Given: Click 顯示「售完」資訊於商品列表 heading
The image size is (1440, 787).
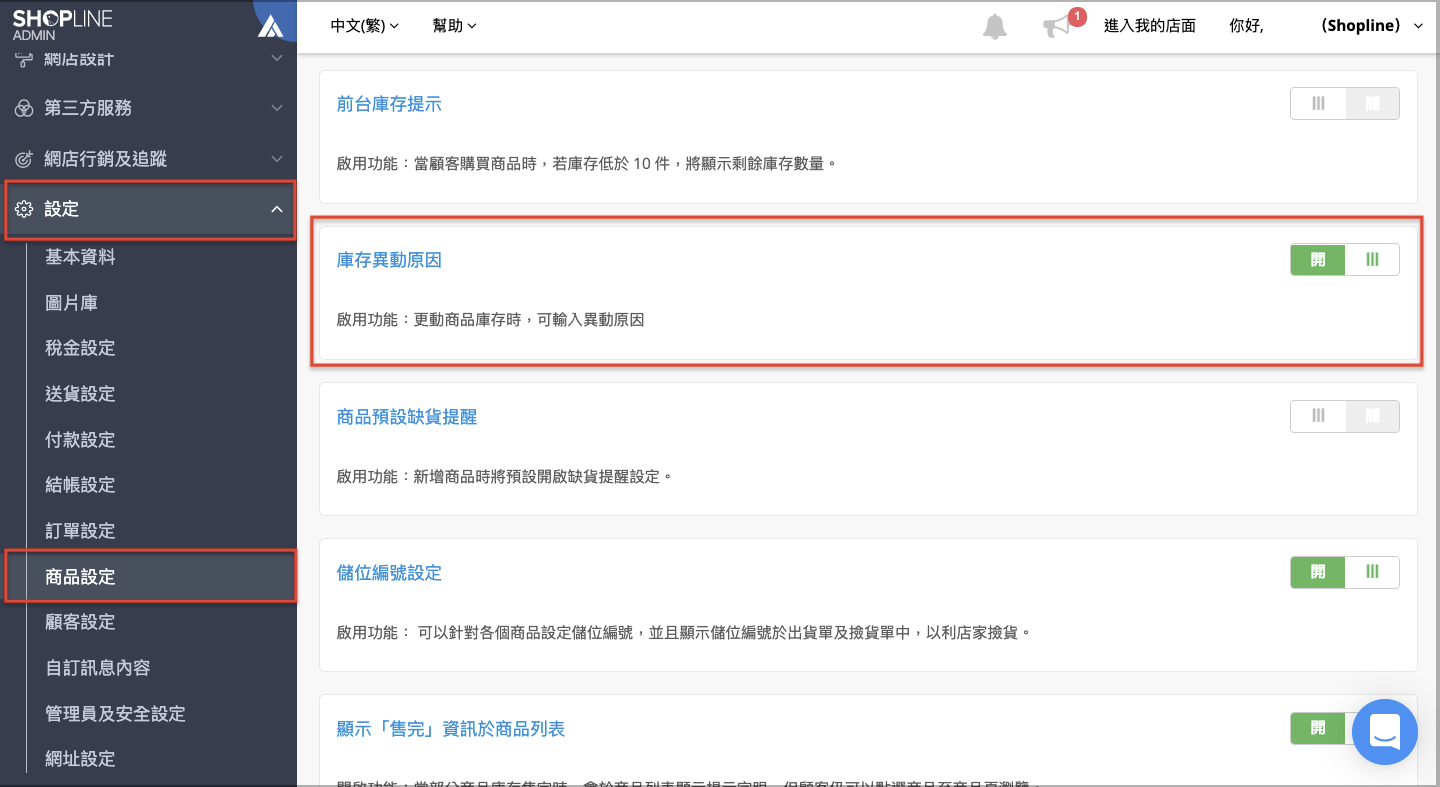Looking at the screenshot, I should [x=451, y=729].
